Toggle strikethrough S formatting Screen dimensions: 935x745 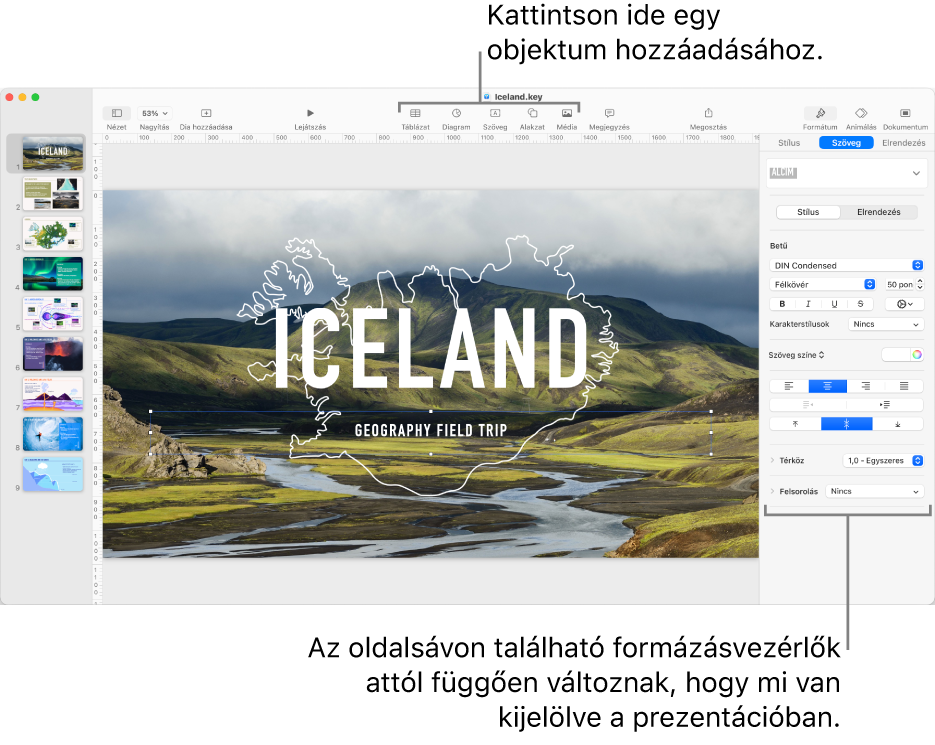[860, 304]
